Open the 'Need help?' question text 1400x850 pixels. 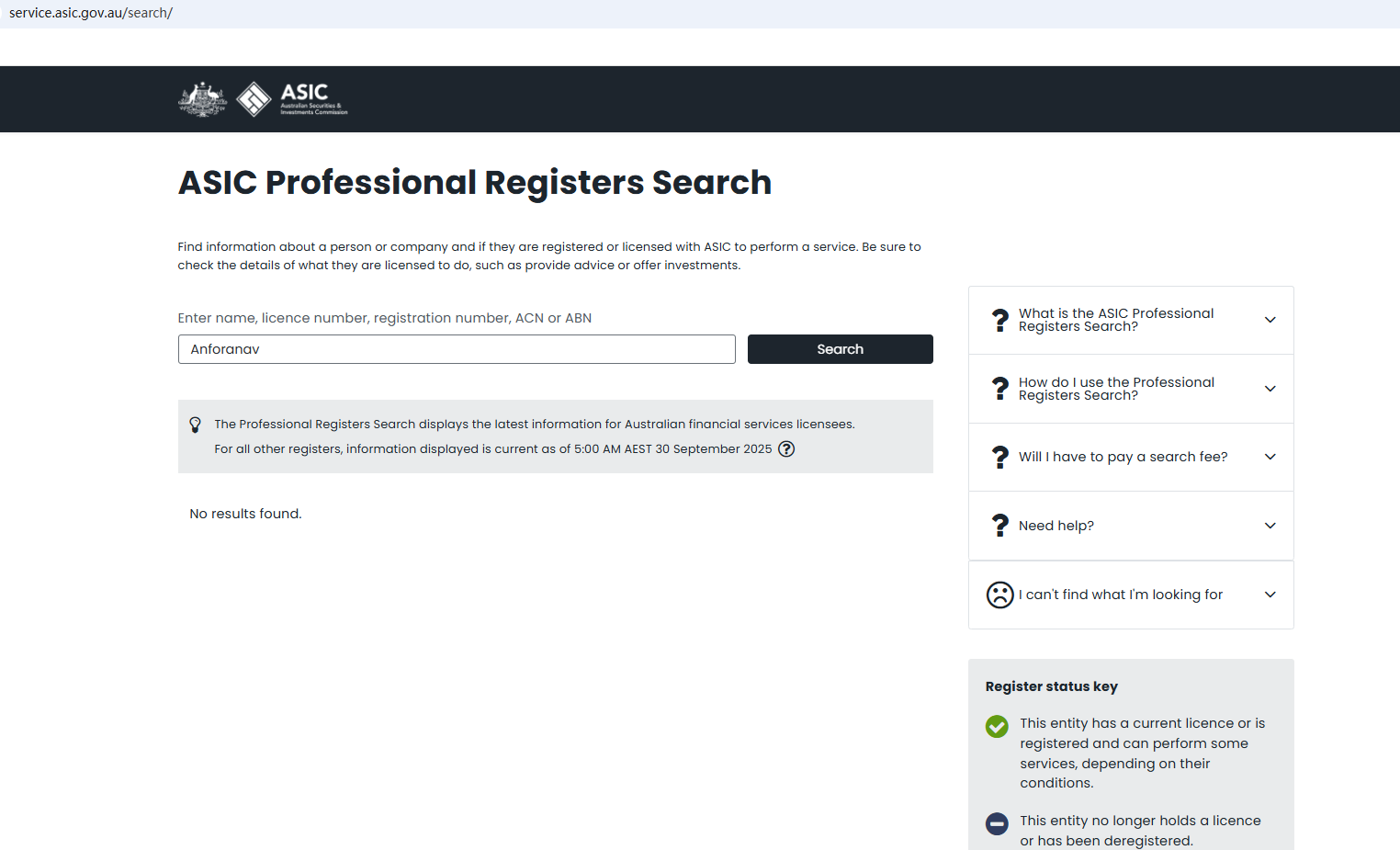[x=1056, y=526]
